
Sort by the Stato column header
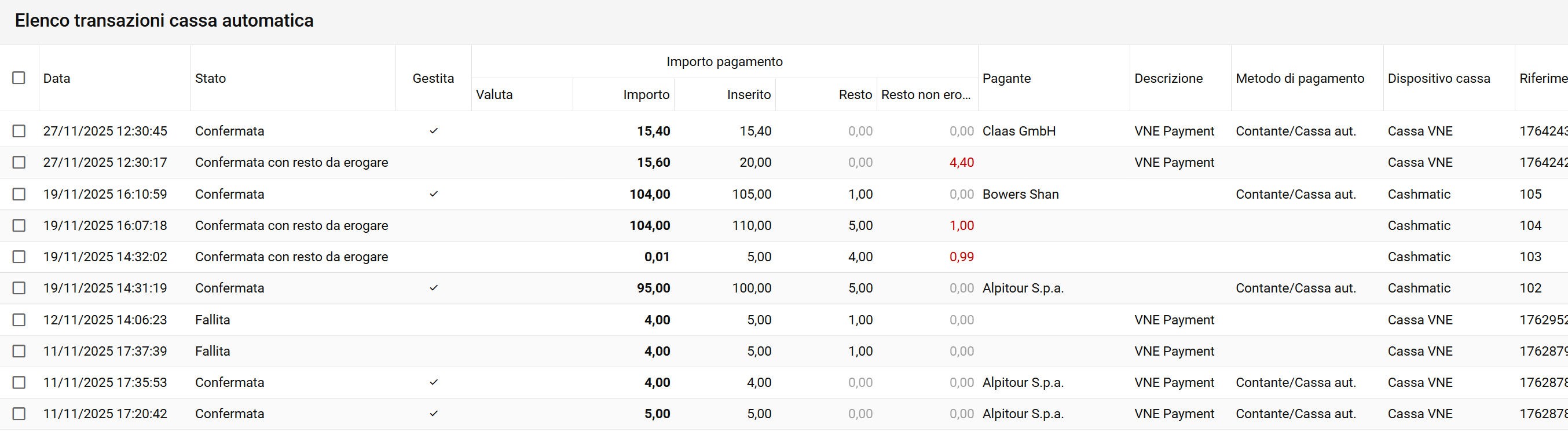click(x=211, y=79)
